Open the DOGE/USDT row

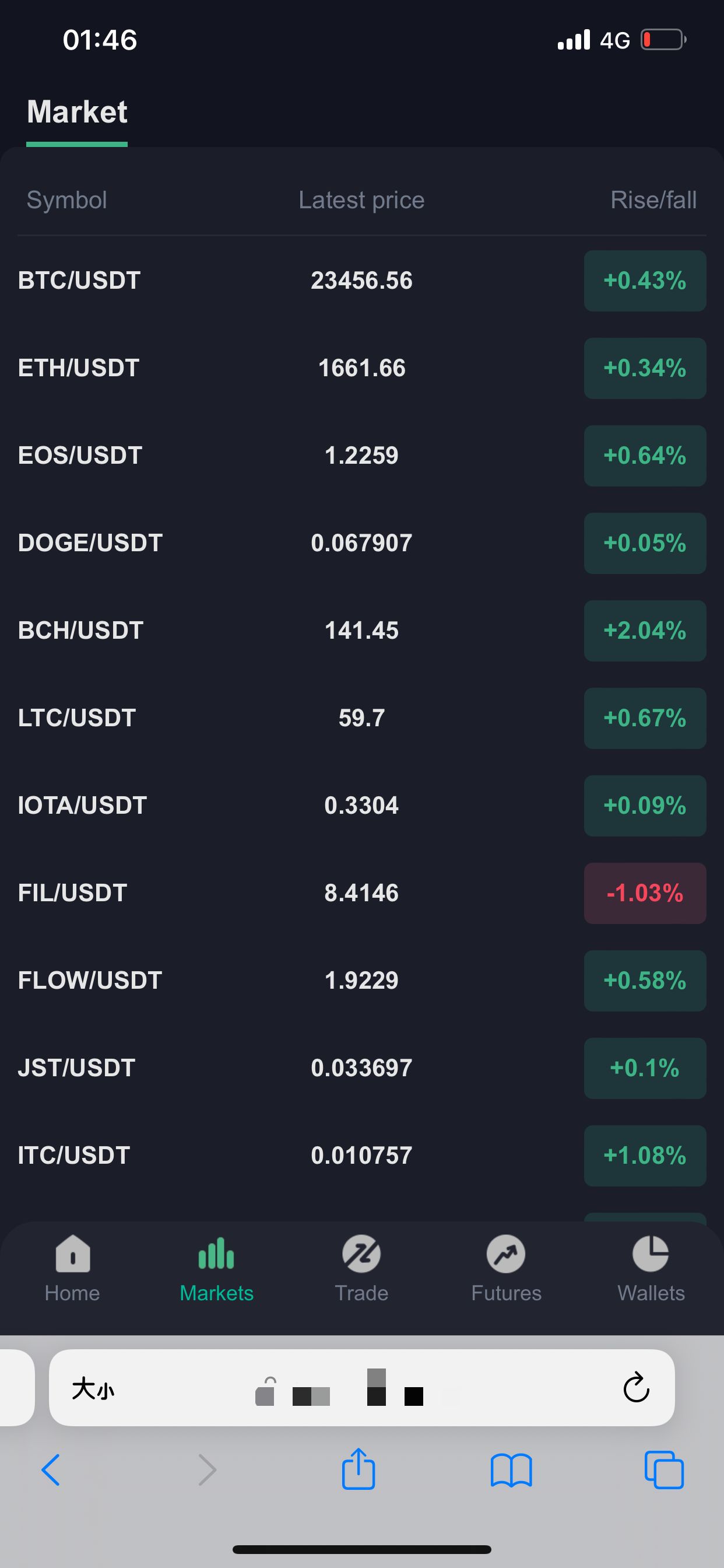(x=91, y=543)
